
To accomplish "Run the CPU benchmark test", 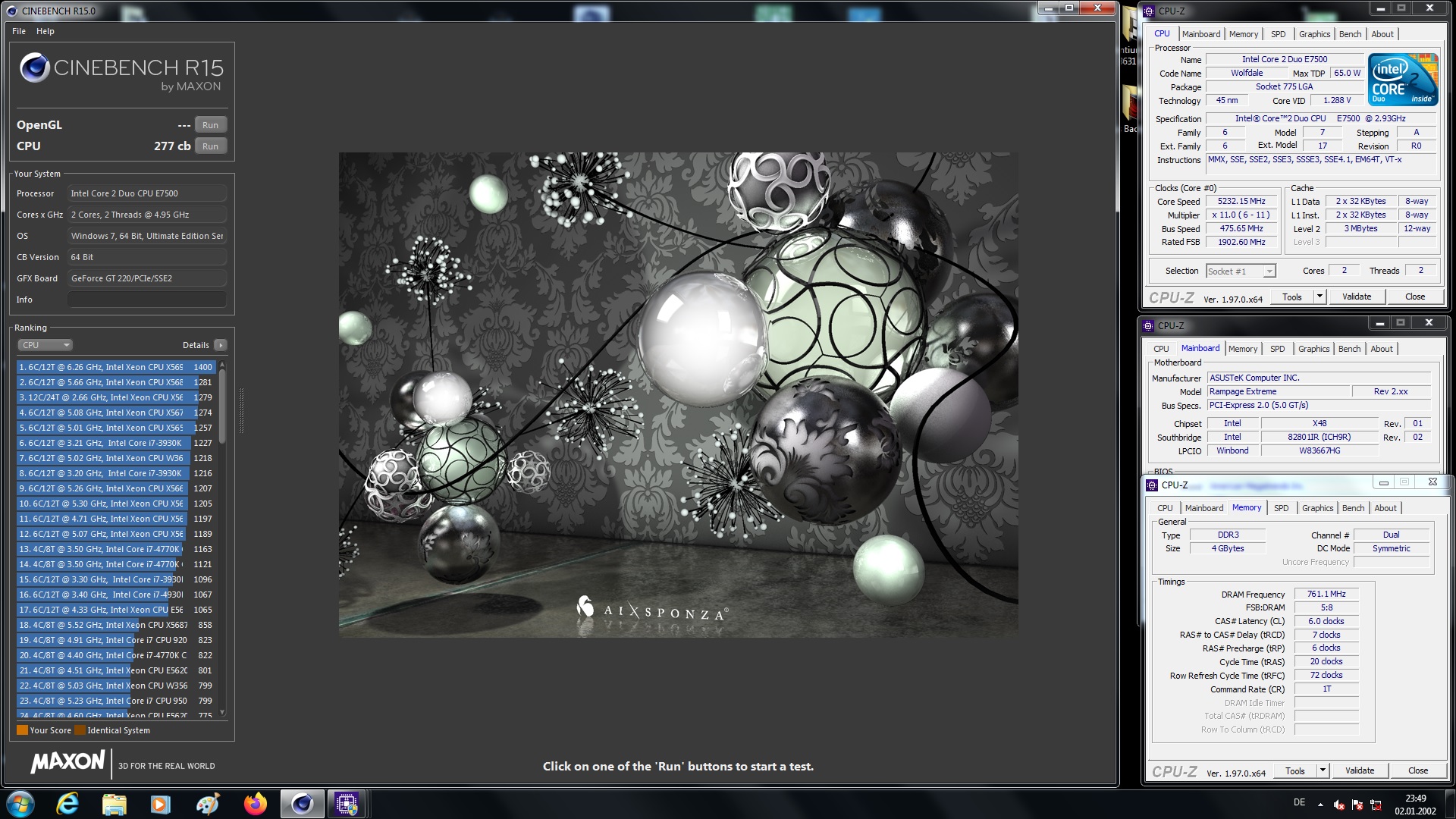I will click(x=210, y=146).
